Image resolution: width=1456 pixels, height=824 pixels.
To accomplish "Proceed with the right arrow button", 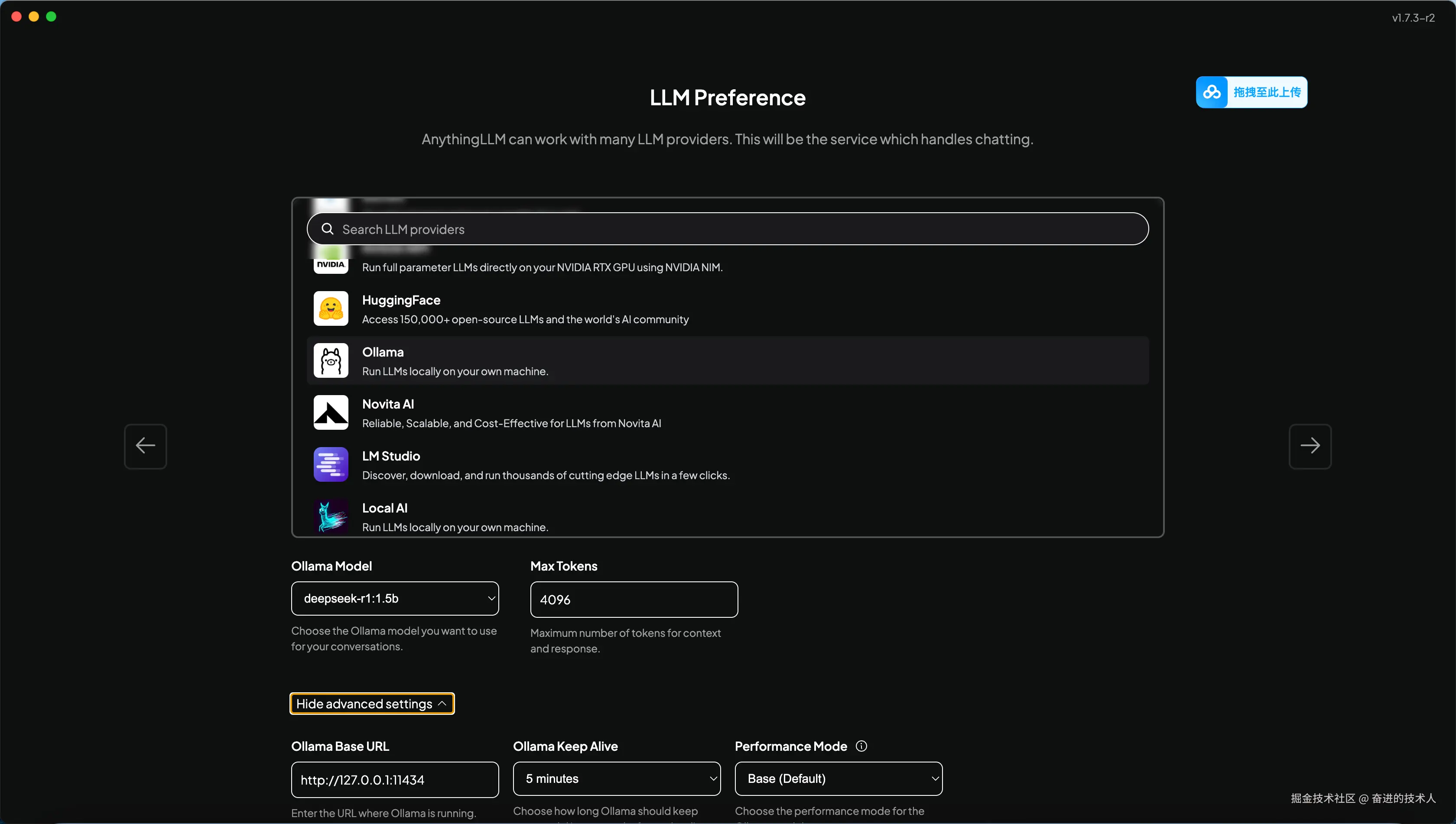I will [x=1310, y=446].
